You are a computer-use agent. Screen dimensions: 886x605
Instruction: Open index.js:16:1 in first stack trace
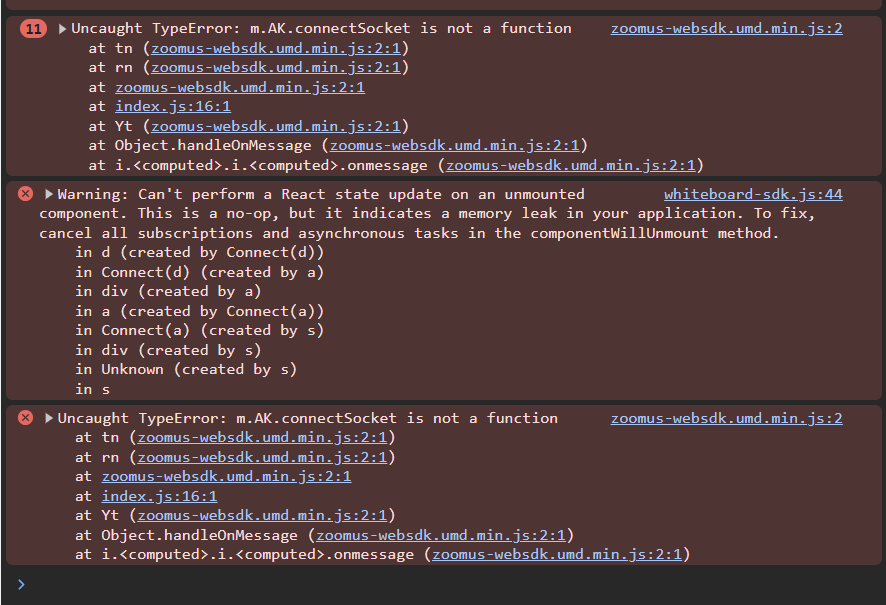(x=173, y=106)
